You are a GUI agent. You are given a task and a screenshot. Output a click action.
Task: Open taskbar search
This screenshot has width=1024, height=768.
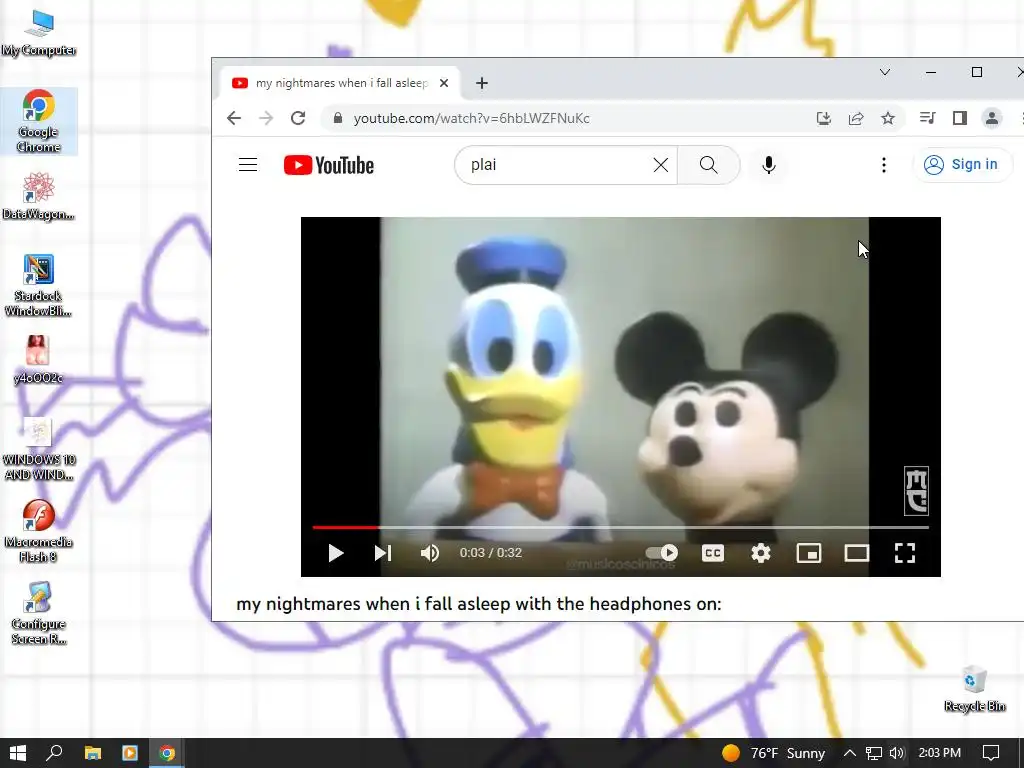(x=54, y=753)
